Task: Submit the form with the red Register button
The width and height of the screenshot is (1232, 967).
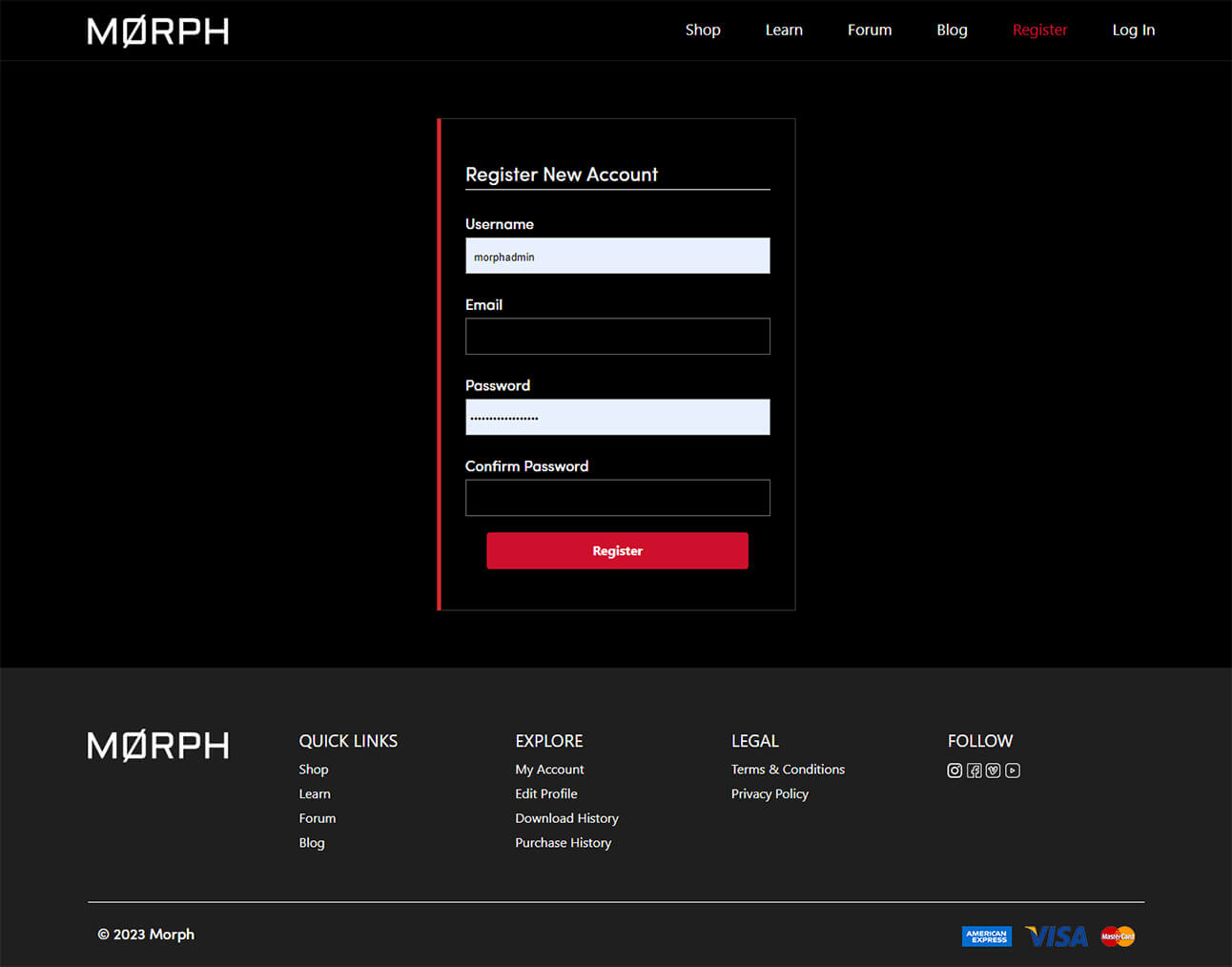Action: [617, 551]
